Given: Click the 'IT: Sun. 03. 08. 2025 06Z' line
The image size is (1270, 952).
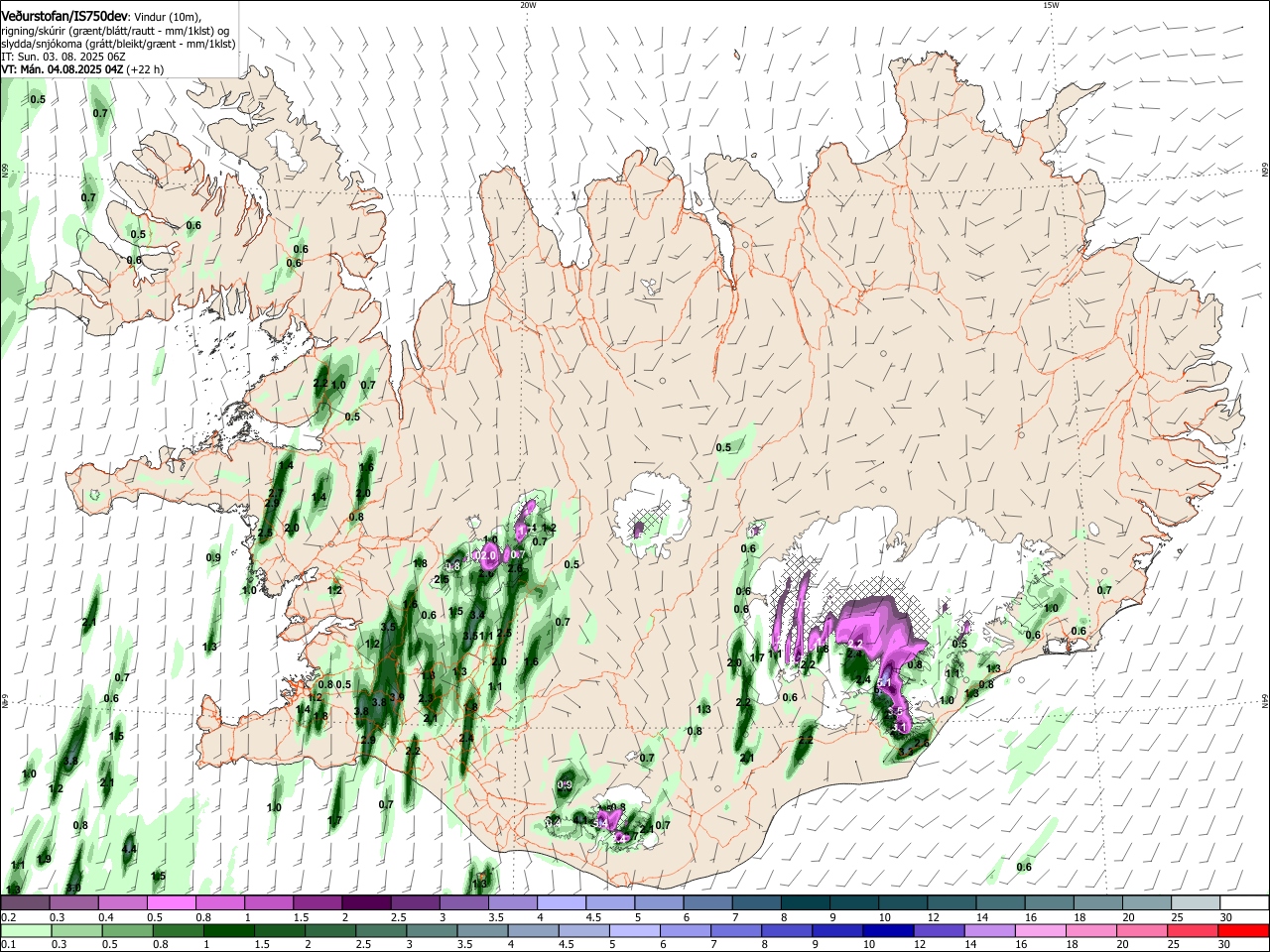Looking at the screenshot, I should tap(62, 57).
